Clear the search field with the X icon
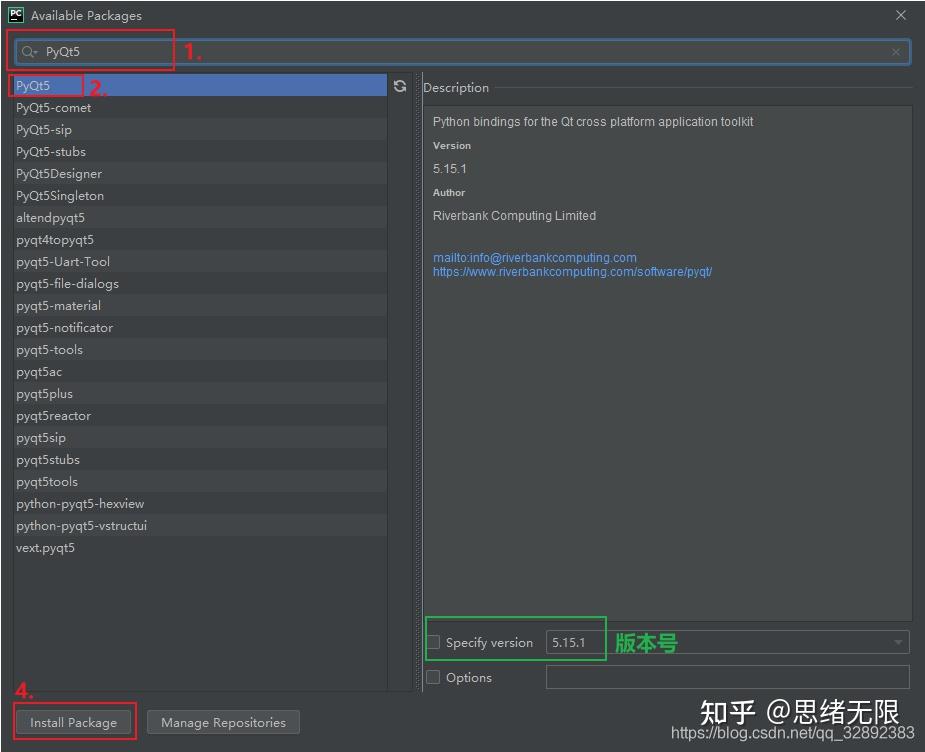 pos(897,51)
